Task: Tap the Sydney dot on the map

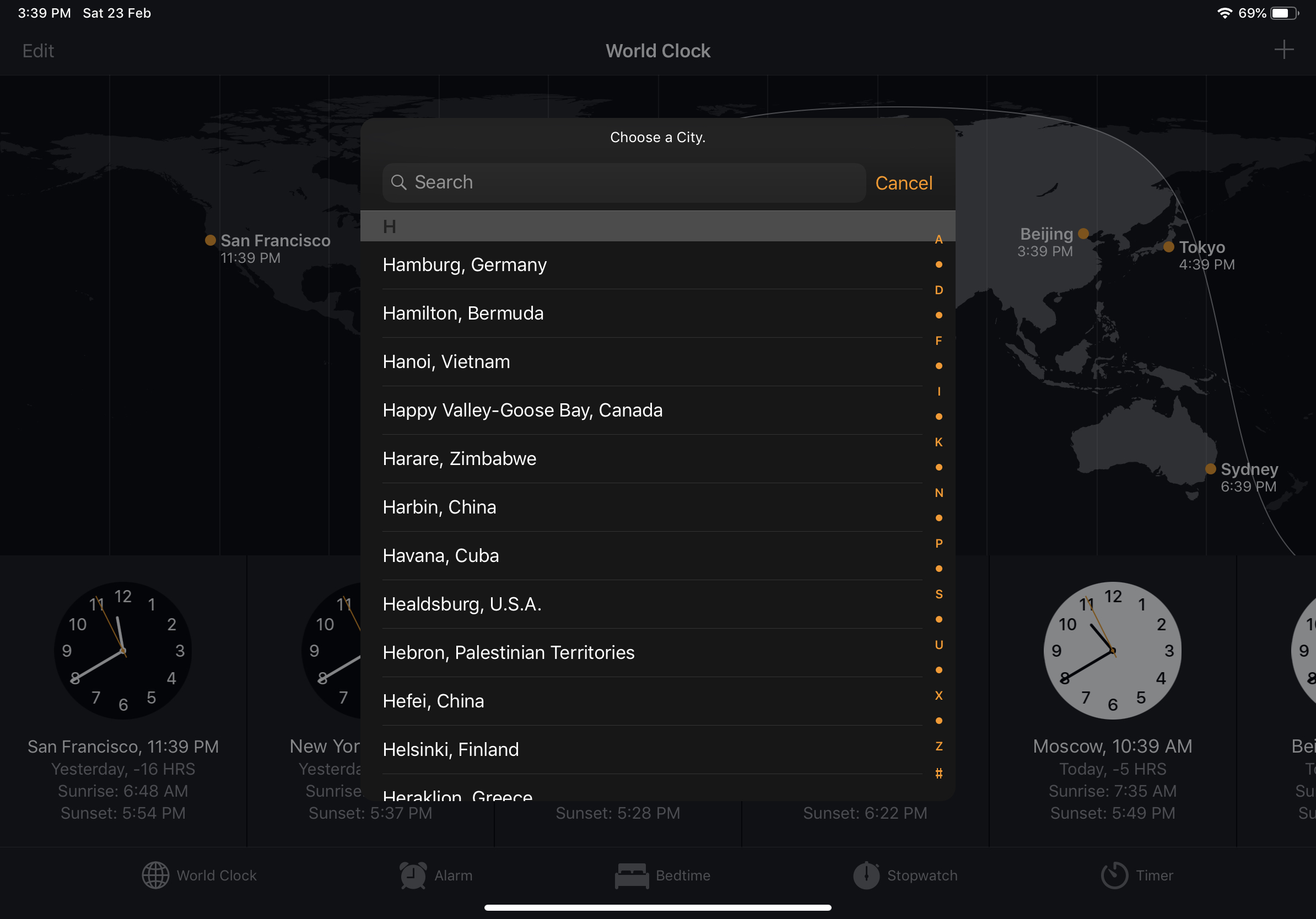Action: 1210,469
